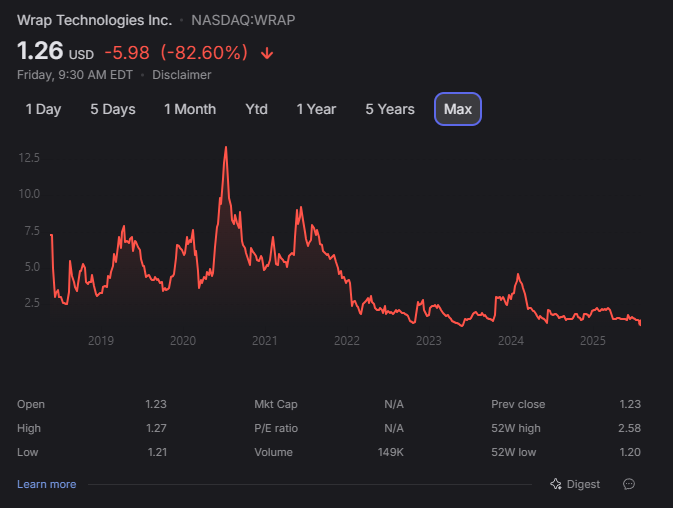Click the P/E ratio label
Viewport: 673px width, 508px height.
pyautogui.click(x=276, y=428)
